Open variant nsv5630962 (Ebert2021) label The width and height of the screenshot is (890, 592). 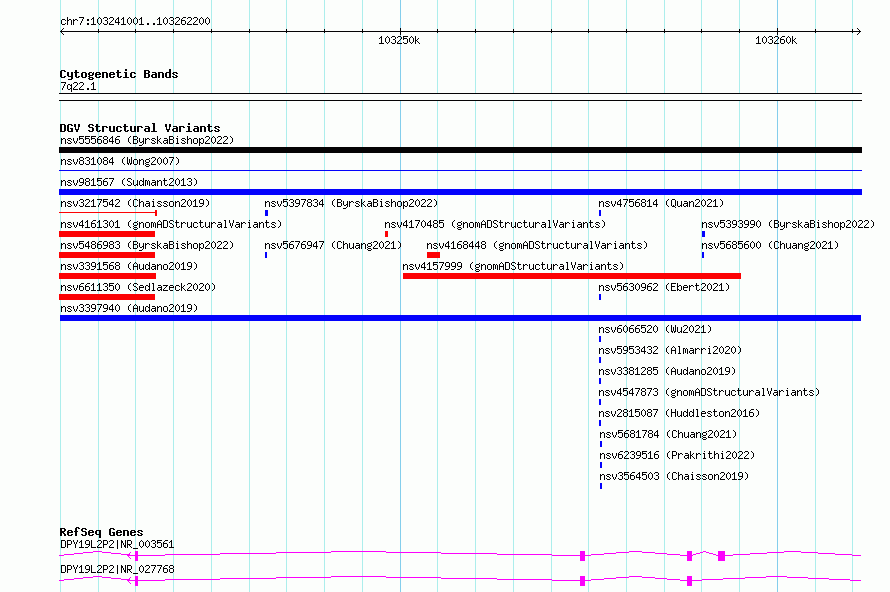[664, 287]
